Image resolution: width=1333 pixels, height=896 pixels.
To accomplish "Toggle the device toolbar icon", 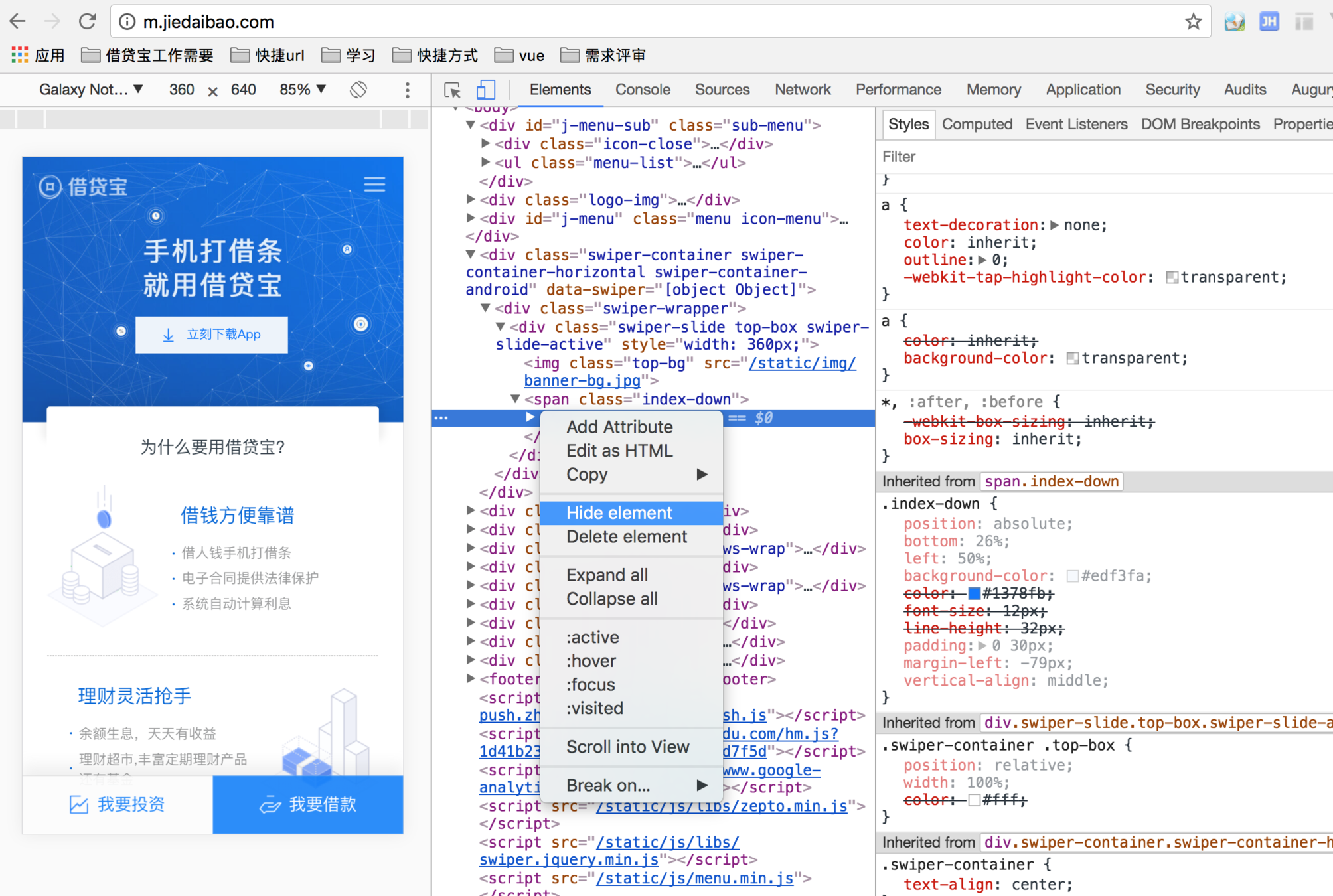I will (485, 90).
